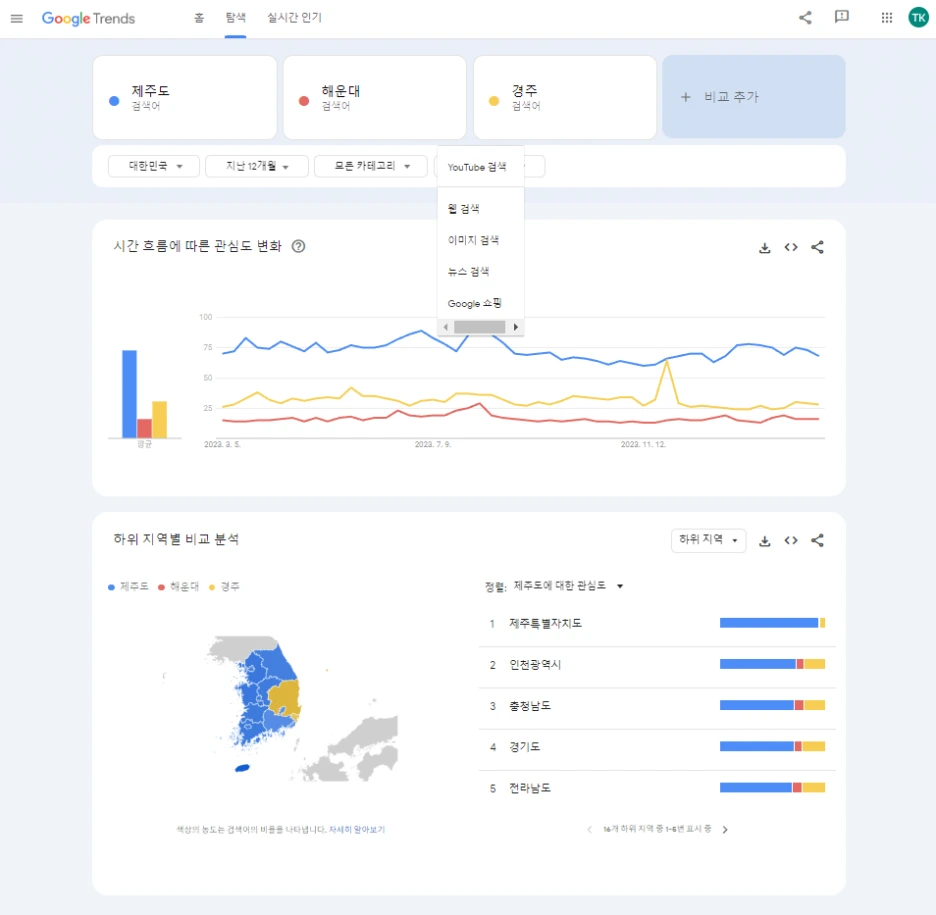936x915 pixels.
Task: Edit the 경주 search term card
Action: pos(565,97)
